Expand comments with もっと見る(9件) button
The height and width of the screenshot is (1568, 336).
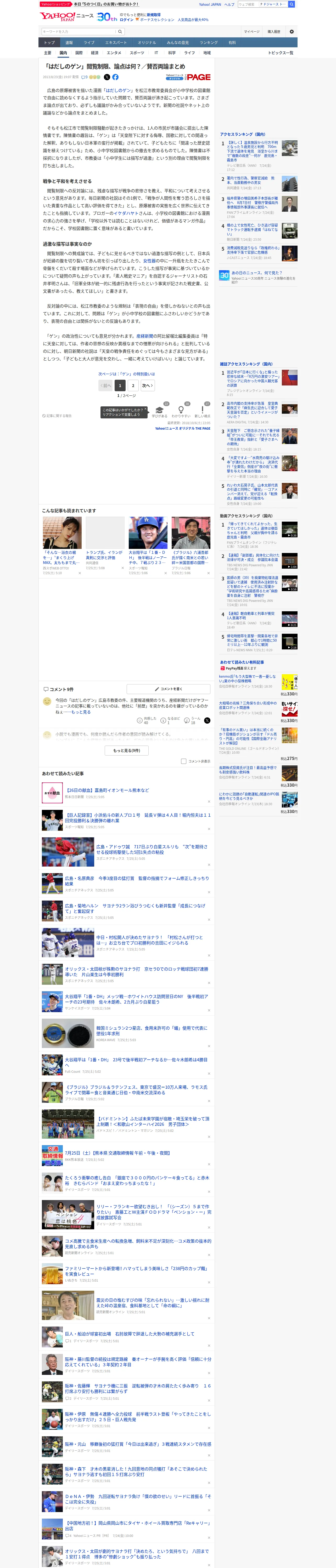pyautogui.click(x=127, y=751)
